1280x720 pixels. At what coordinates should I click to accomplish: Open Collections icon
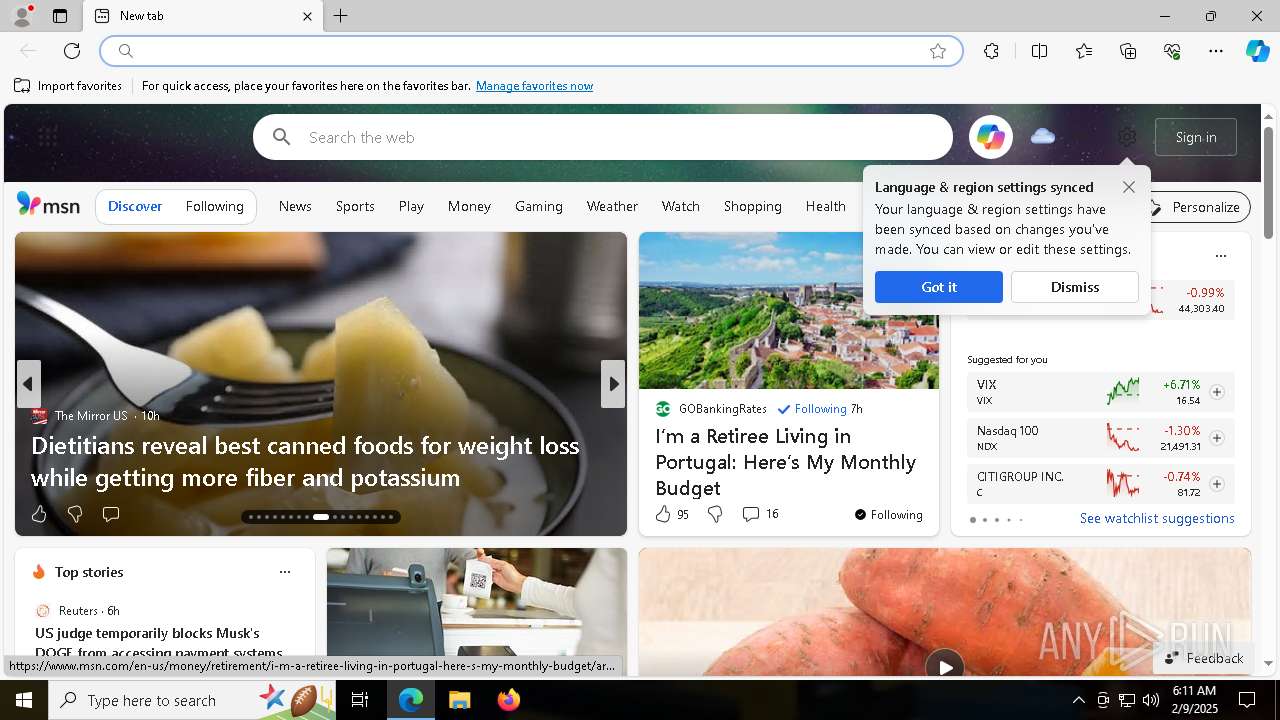click(x=1128, y=51)
